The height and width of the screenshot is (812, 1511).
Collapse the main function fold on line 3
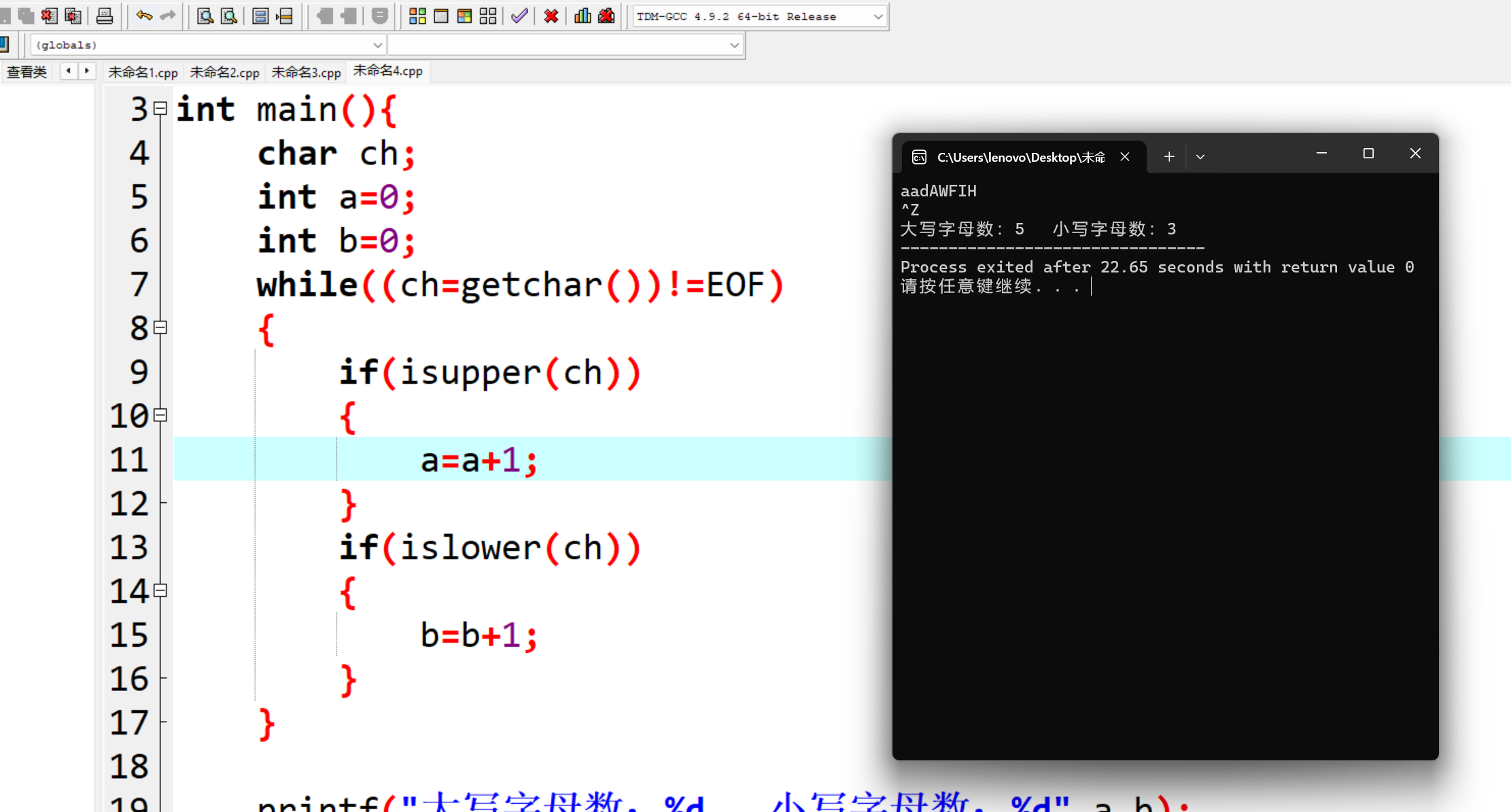[160, 109]
